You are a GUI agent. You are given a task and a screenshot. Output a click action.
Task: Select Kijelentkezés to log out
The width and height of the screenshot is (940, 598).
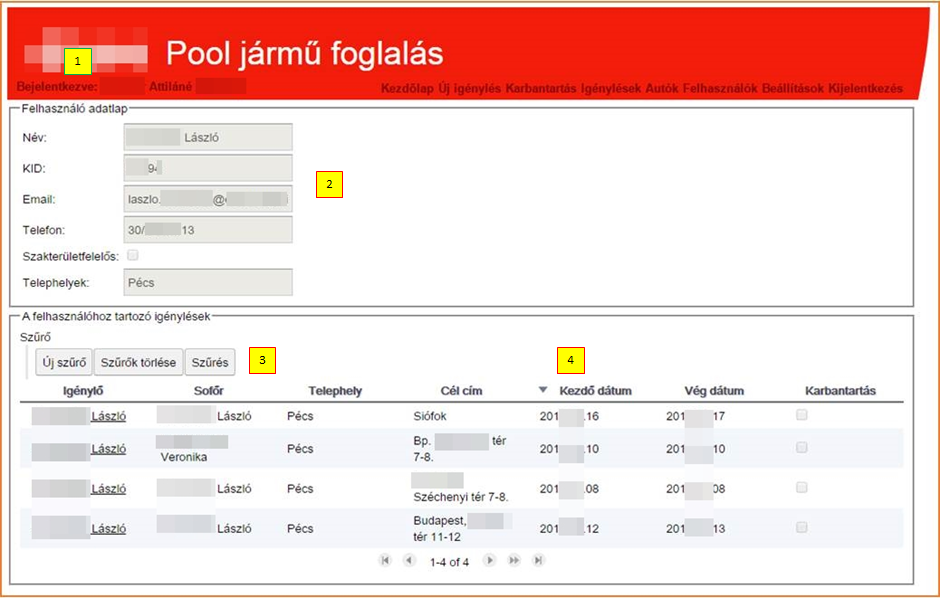point(866,89)
